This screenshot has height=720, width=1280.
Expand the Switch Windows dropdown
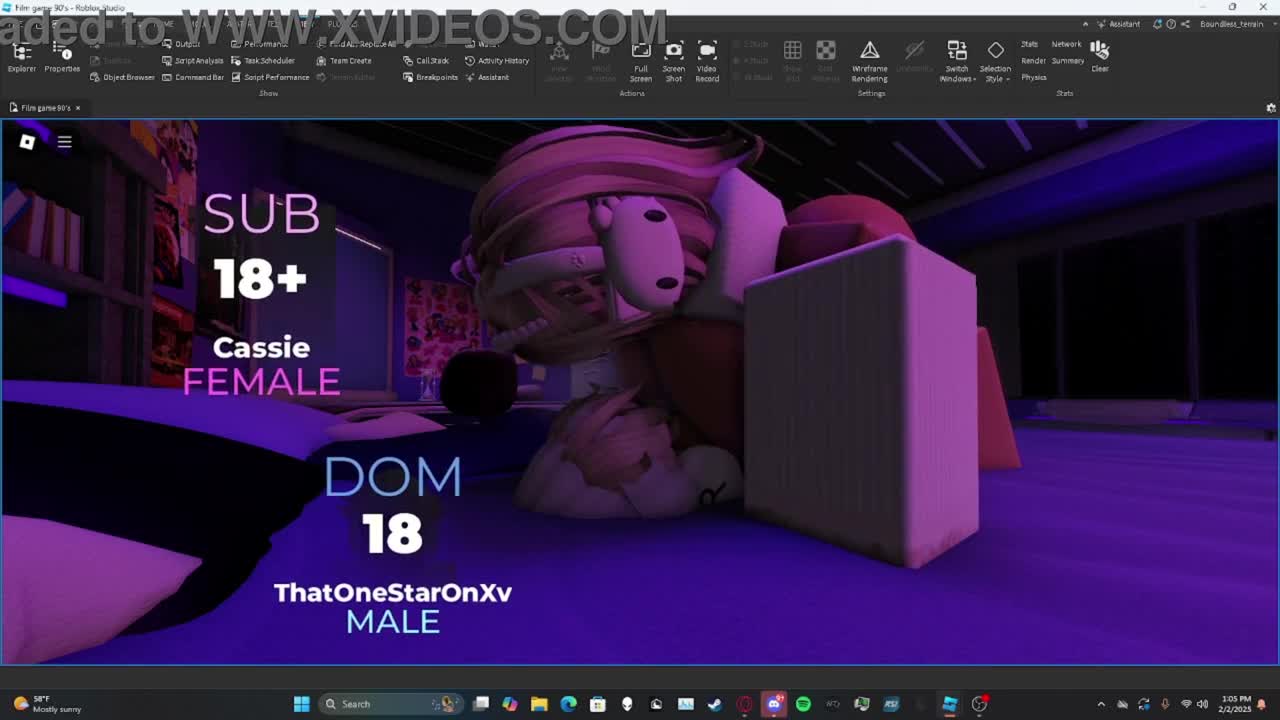(957, 62)
